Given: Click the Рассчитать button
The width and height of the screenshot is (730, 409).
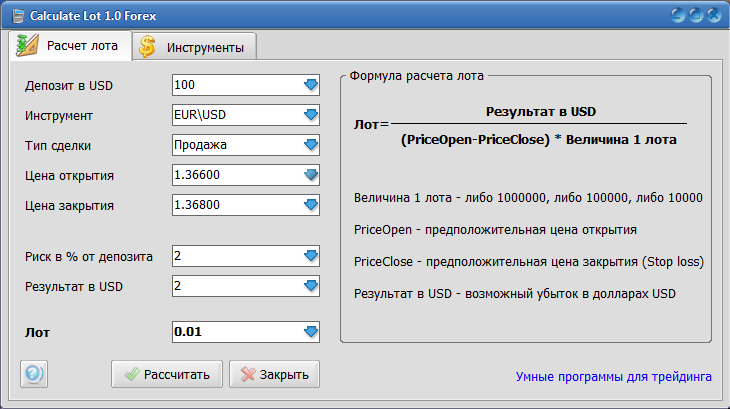Looking at the screenshot, I should tap(167, 374).
